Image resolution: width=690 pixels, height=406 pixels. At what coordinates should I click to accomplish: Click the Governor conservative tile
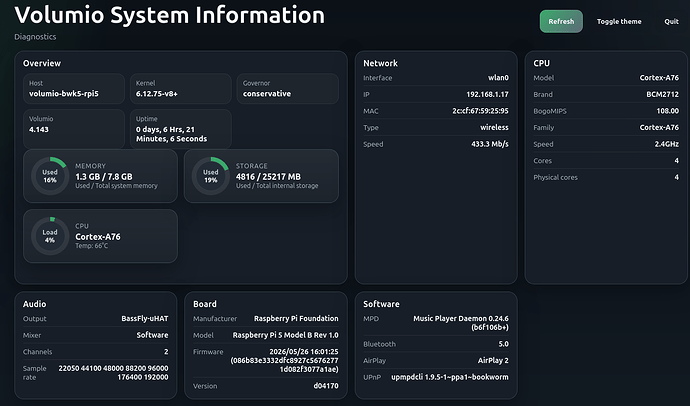pos(288,89)
